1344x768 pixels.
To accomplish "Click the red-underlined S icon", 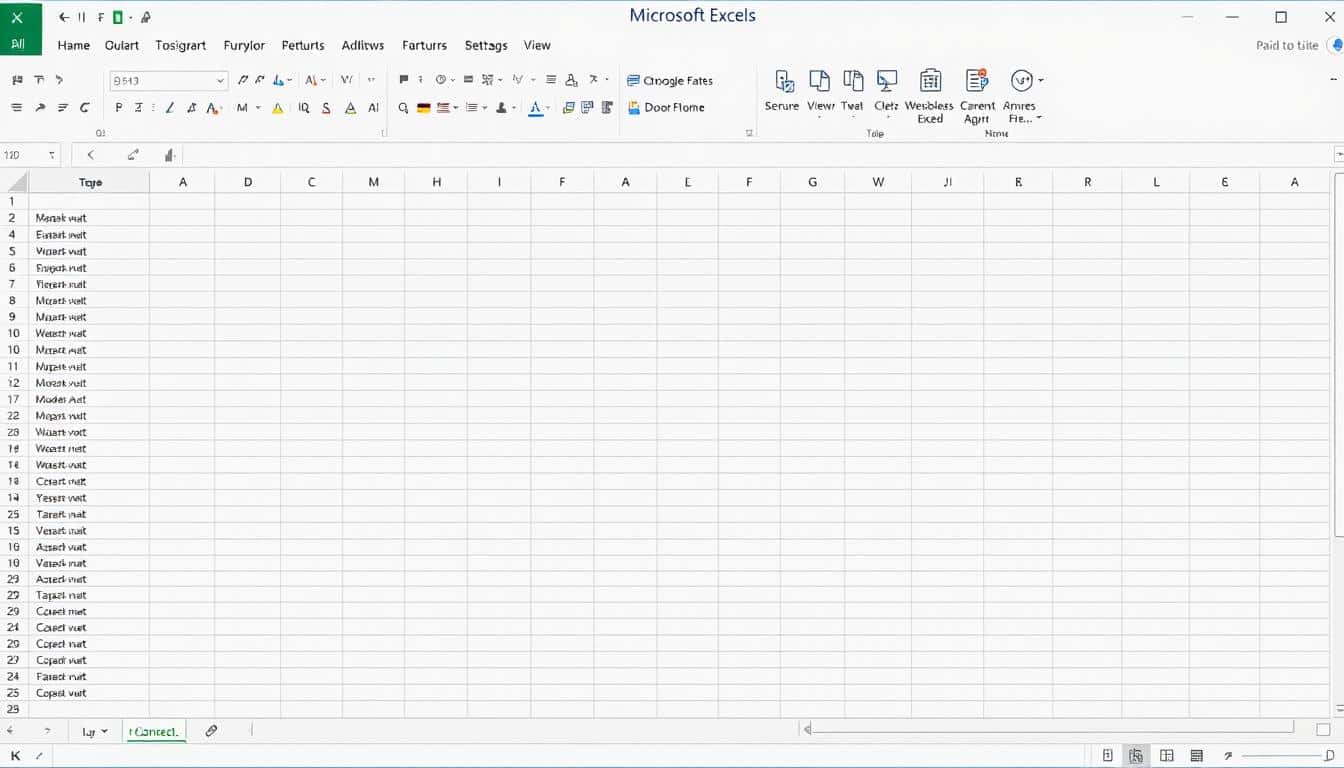I will coord(326,108).
